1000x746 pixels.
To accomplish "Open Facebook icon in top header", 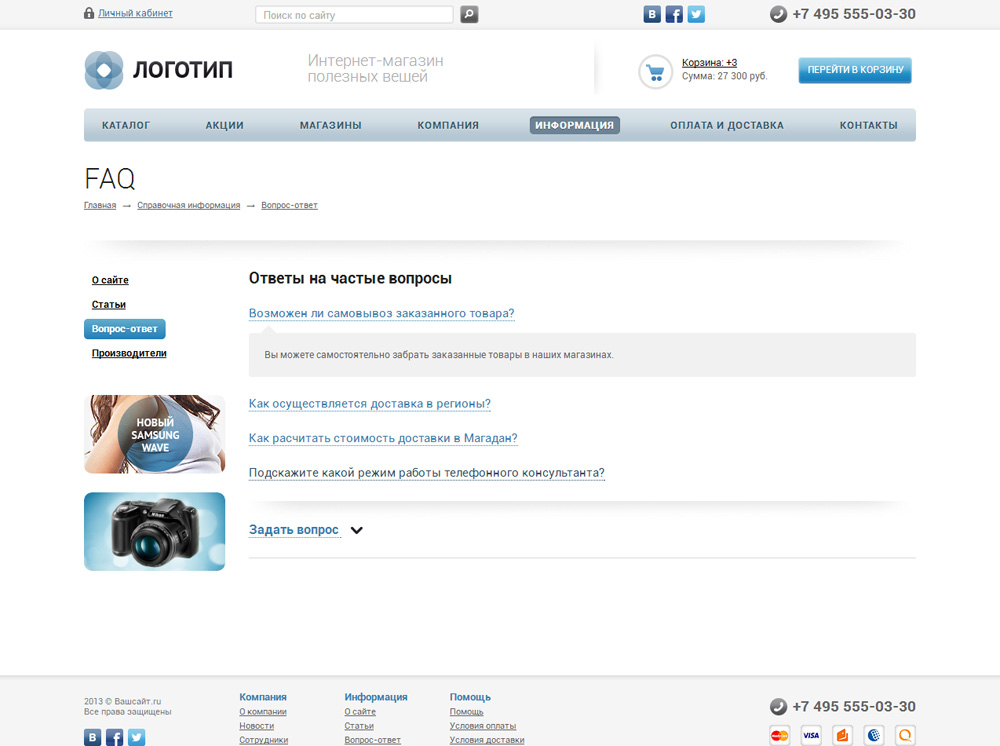I will [674, 14].
